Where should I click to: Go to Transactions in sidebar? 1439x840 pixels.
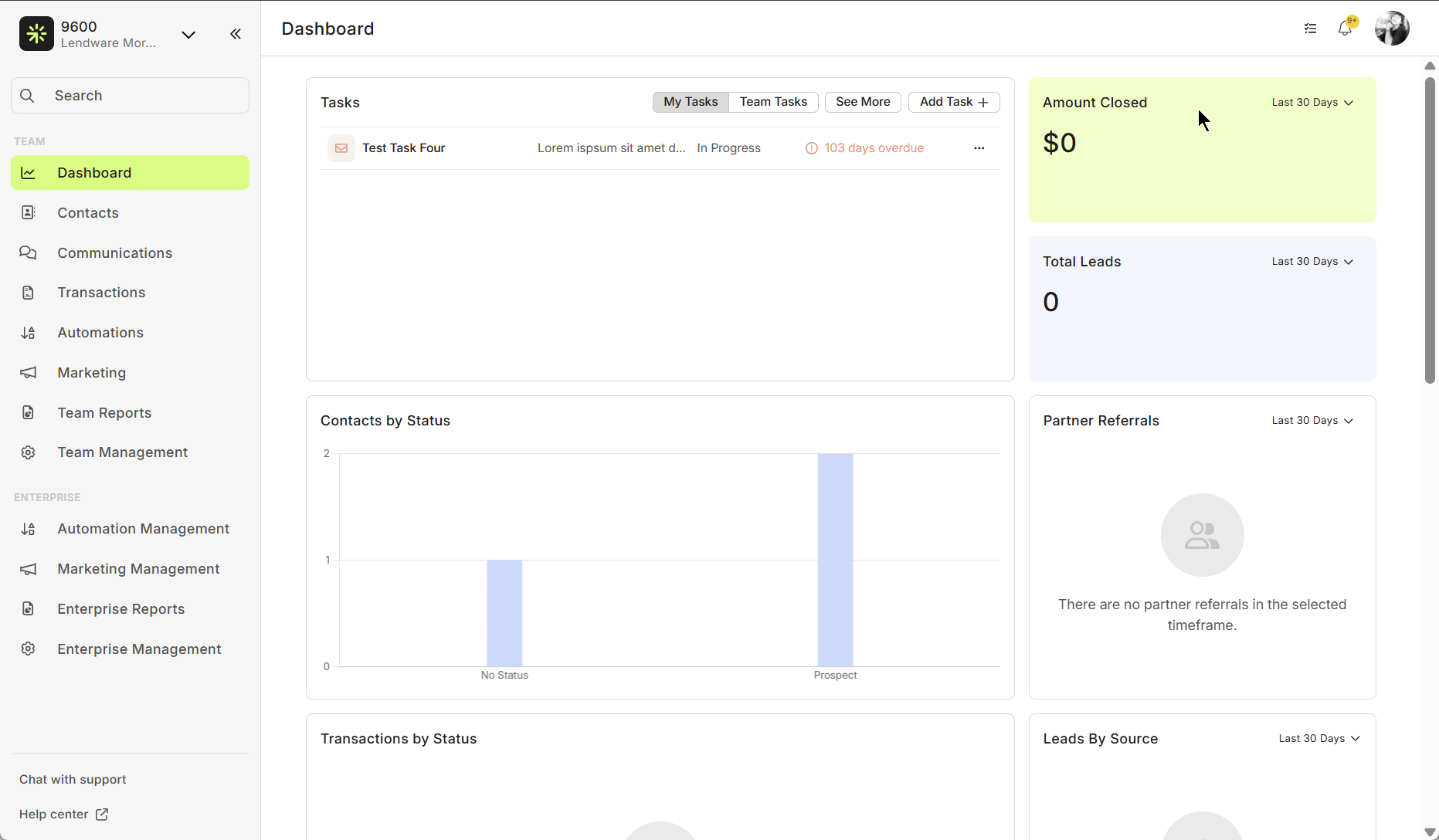point(101,293)
